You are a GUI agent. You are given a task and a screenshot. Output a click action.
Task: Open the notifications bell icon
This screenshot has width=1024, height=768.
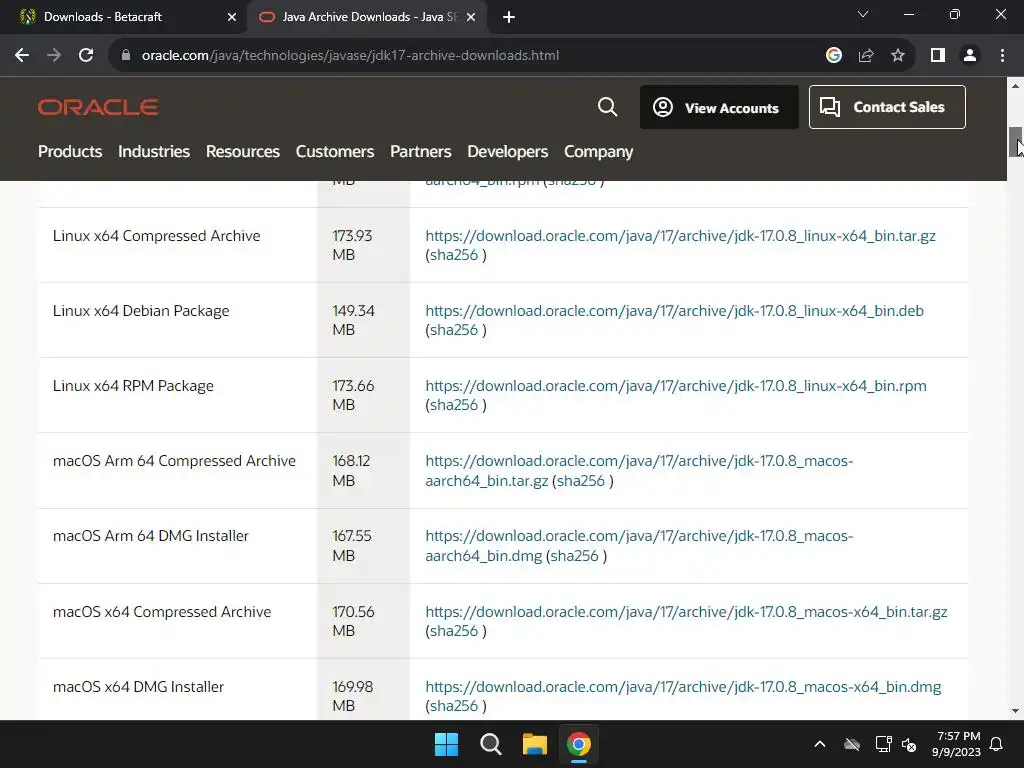click(997, 744)
